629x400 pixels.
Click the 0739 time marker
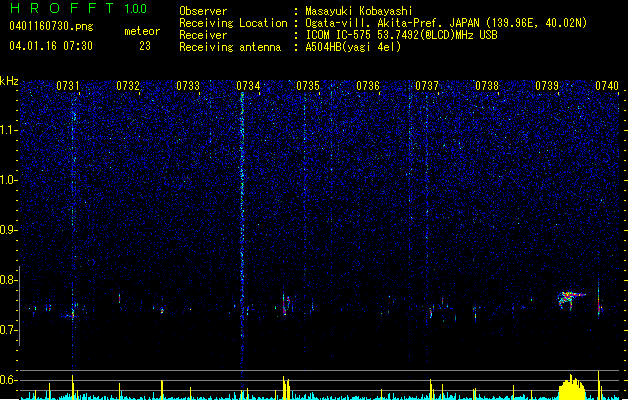pyautogui.click(x=547, y=85)
